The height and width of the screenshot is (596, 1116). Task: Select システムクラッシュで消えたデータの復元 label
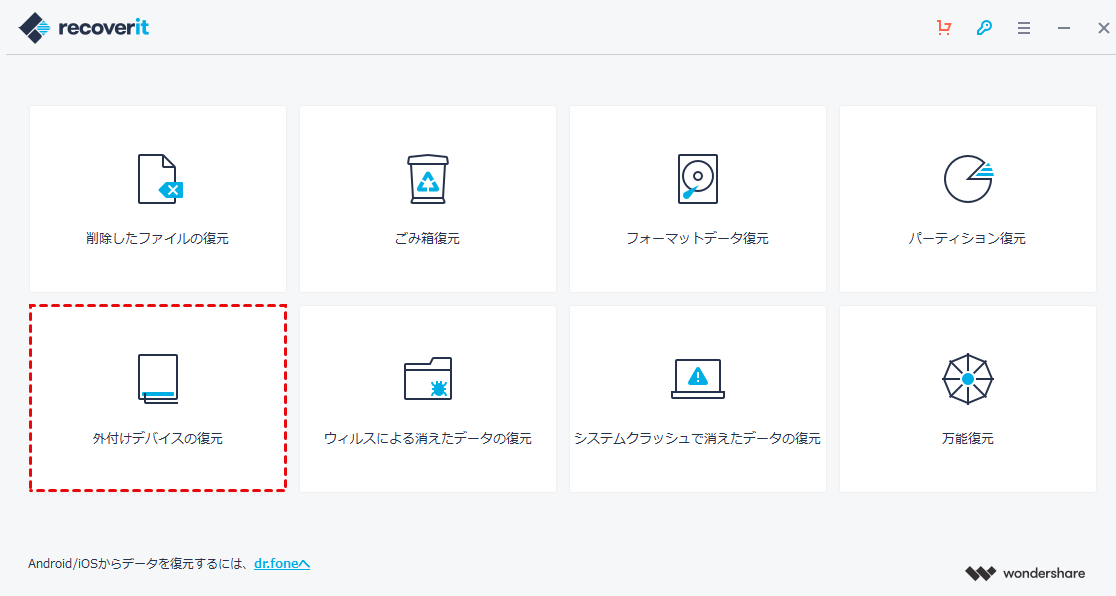(698, 439)
